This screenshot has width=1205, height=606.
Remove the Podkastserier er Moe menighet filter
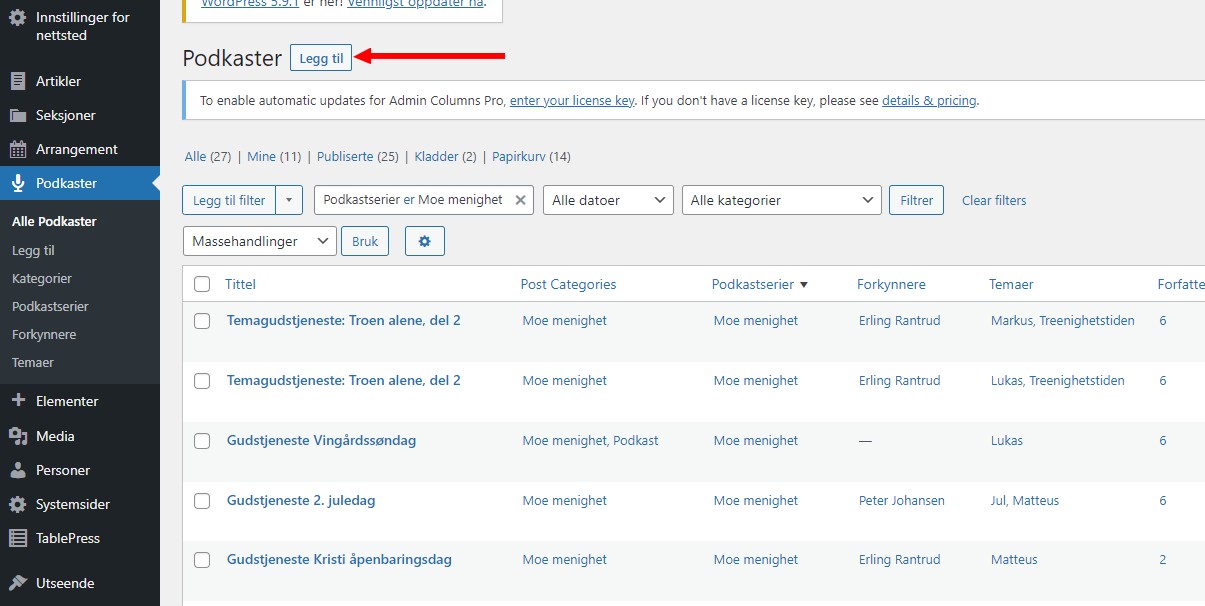pos(520,200)
